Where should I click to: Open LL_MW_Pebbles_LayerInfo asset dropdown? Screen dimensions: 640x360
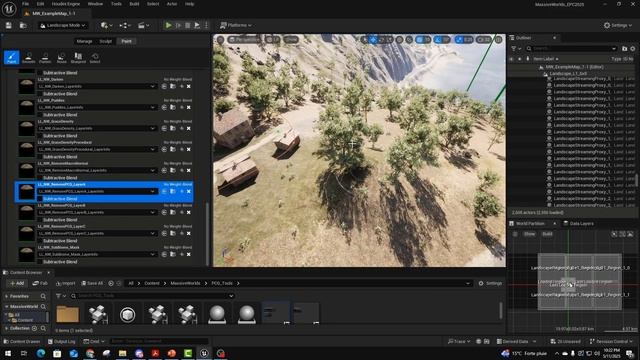coord(97,107)
